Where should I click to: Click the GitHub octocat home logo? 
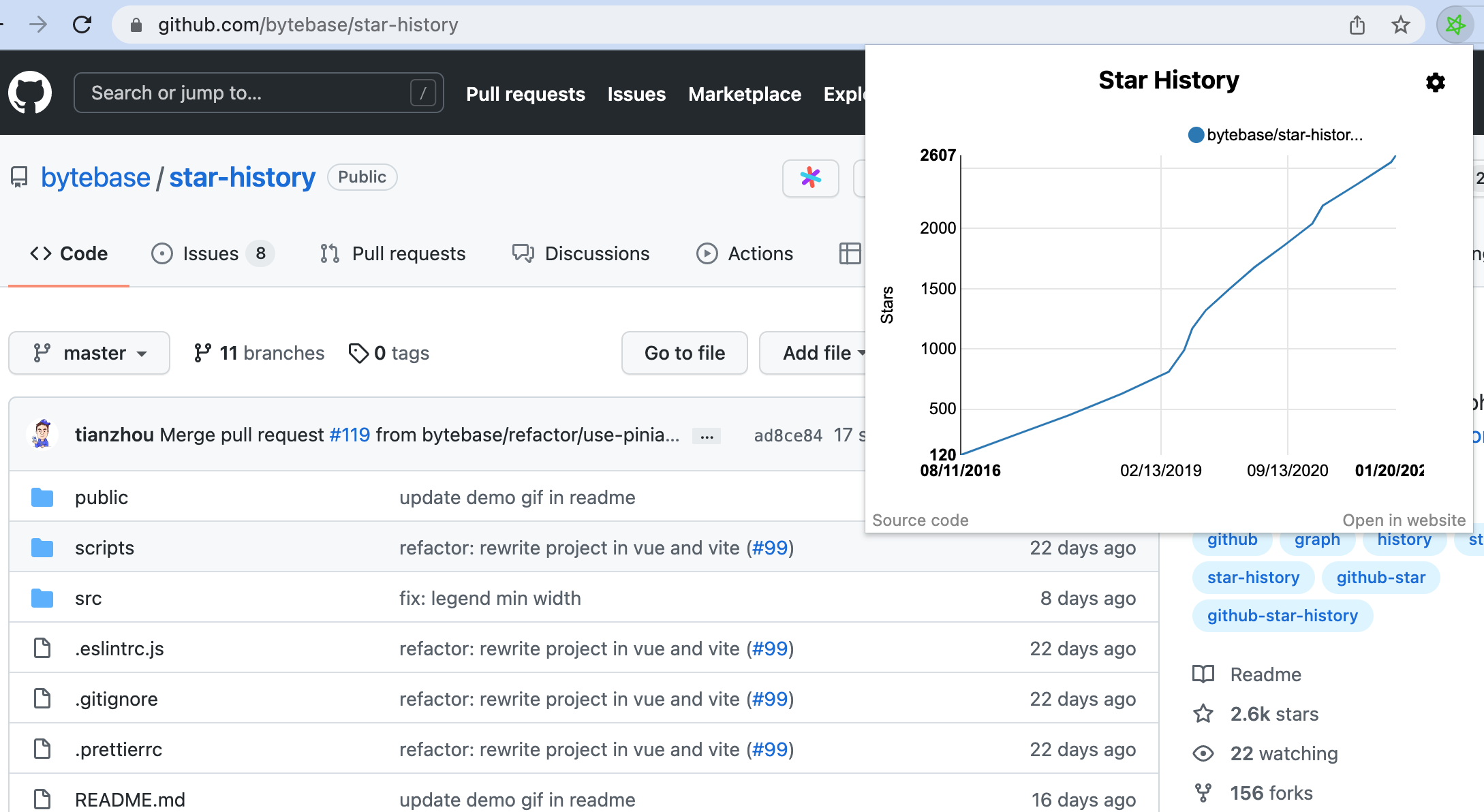click(31, 92)
